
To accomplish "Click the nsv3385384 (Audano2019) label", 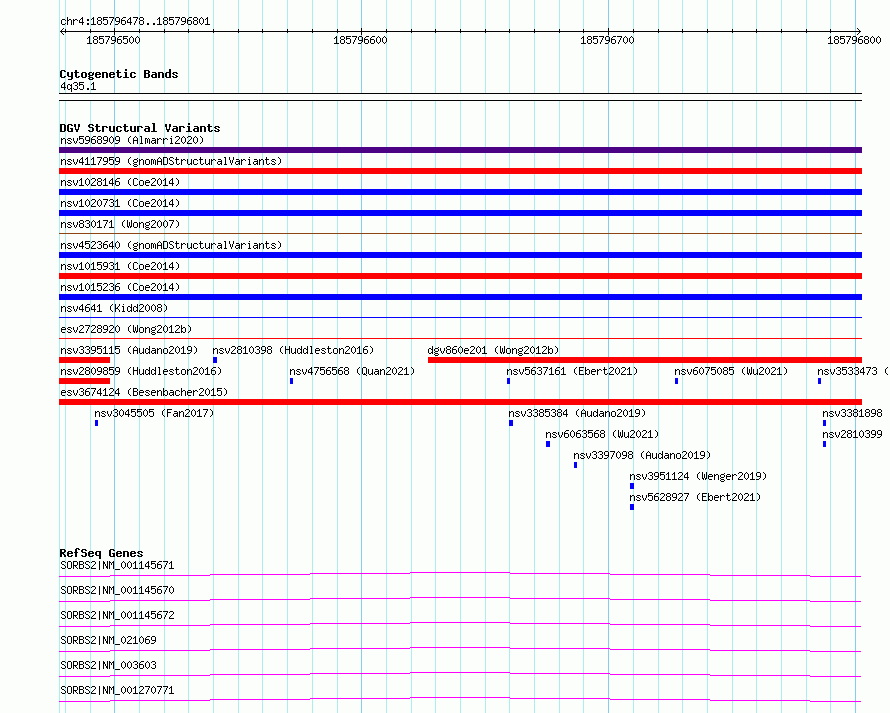I will pos(577,413).
